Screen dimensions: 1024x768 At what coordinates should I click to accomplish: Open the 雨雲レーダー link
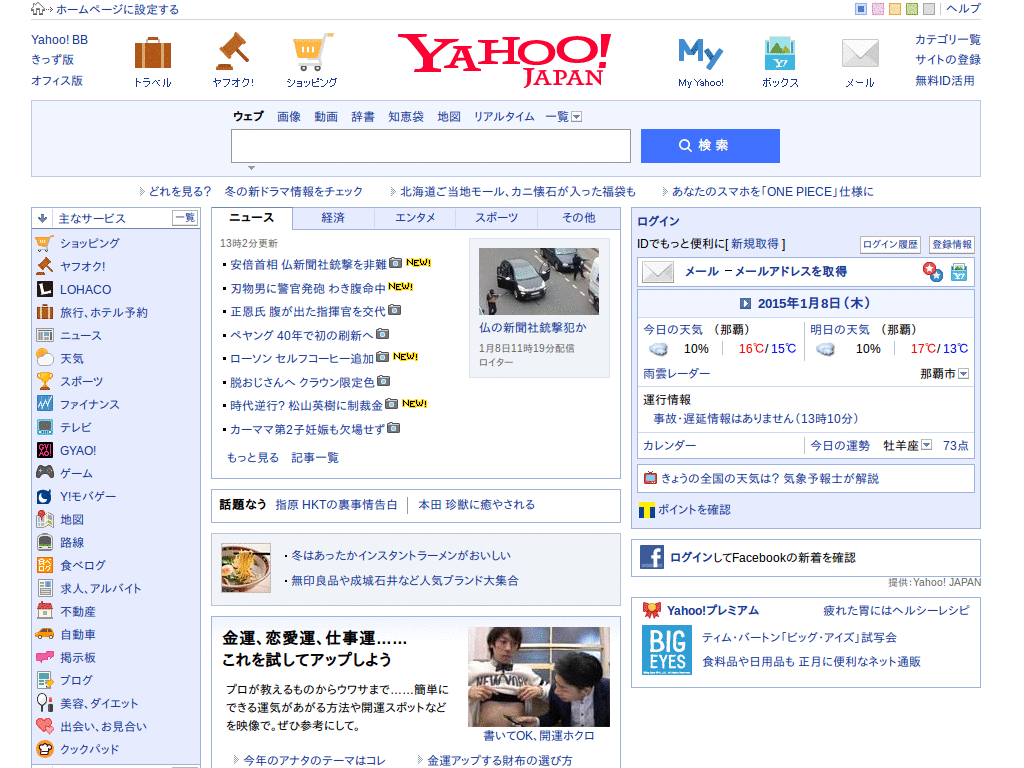677,374
